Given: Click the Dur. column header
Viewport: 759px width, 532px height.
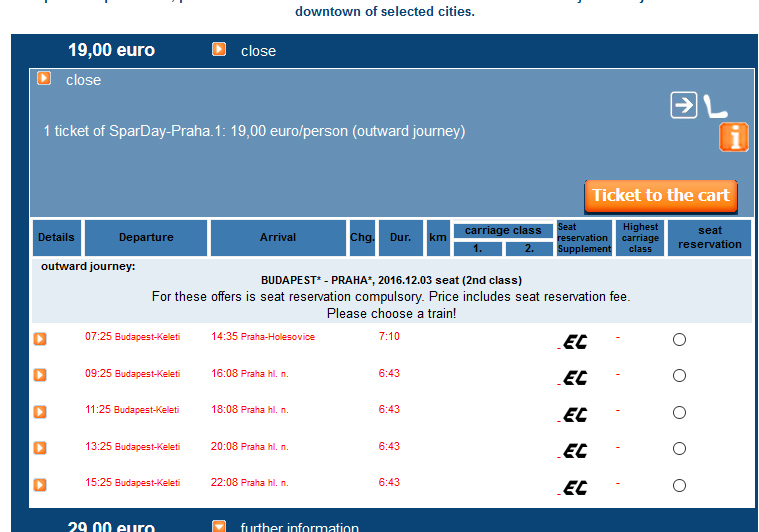Looking at the screenshot, I should 401,238.
